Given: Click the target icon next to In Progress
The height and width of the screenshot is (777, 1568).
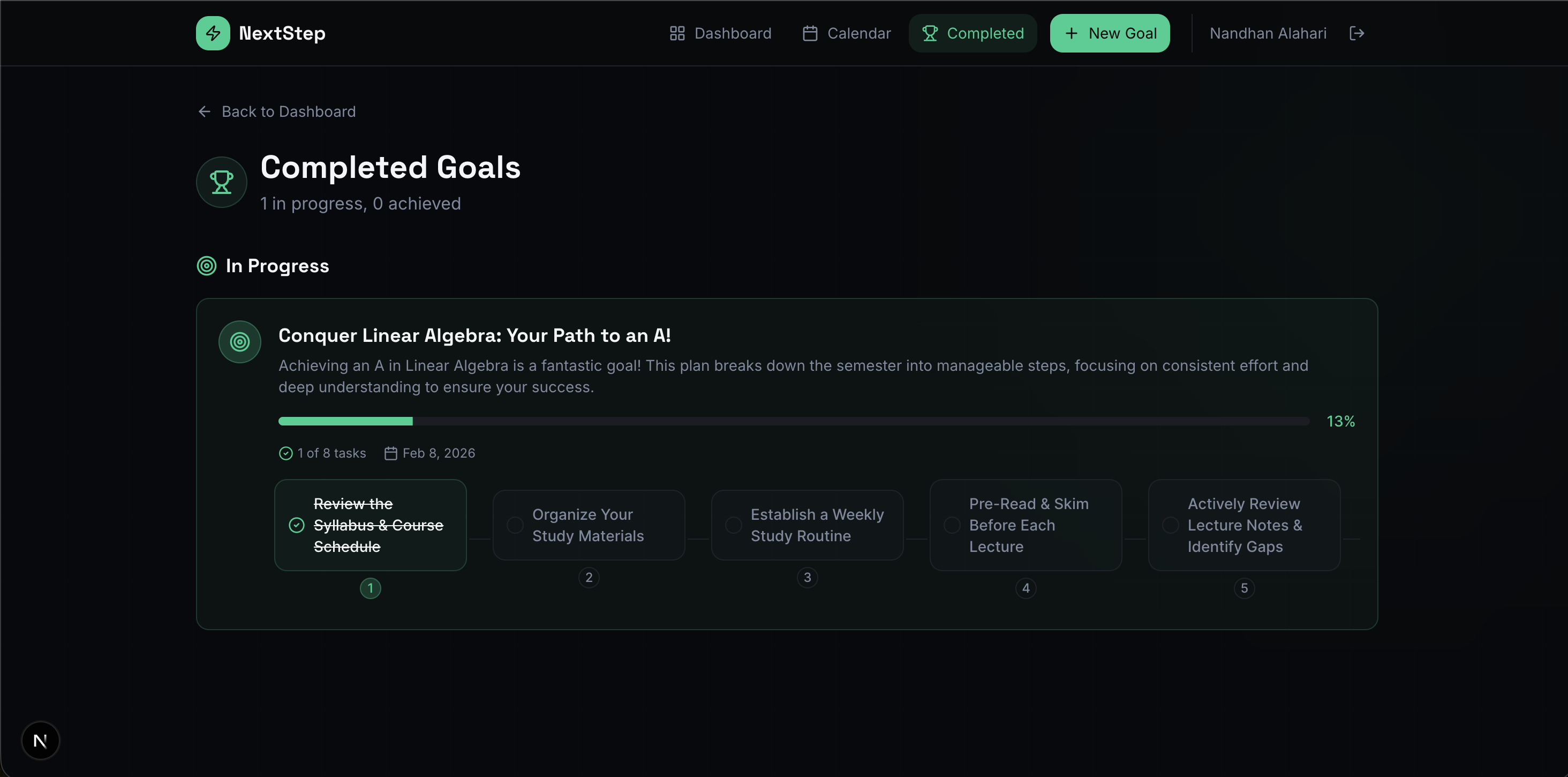Looking at the screenshot, I should (x=206, y=265).
